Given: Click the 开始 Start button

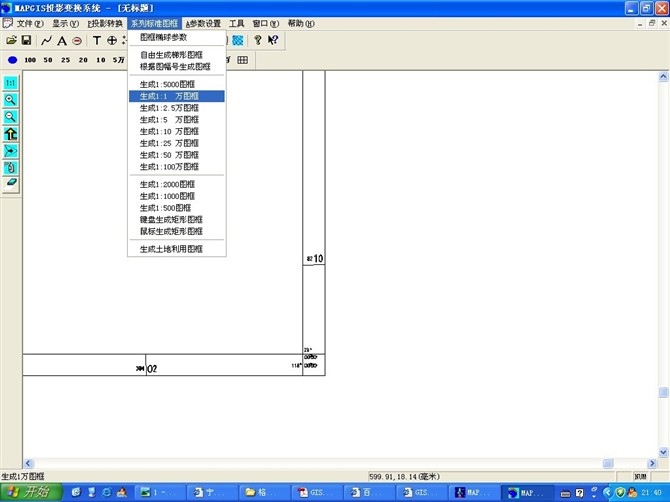Looking at the screenshot, I should pyautogui.click(x=31, y=492).
